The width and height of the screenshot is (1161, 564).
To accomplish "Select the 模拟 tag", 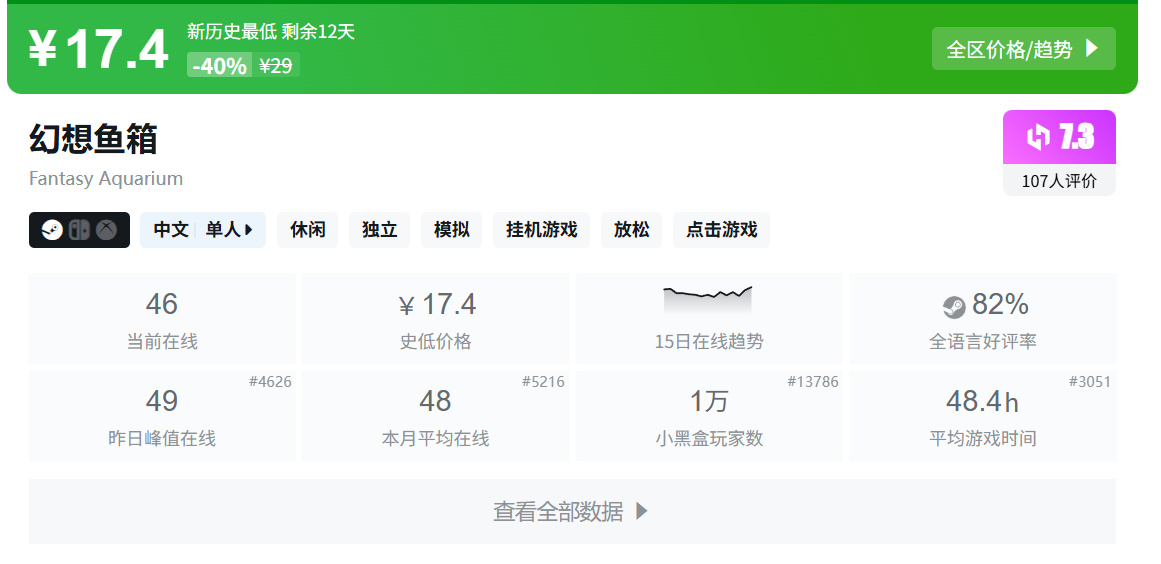I will pos(451,230).
